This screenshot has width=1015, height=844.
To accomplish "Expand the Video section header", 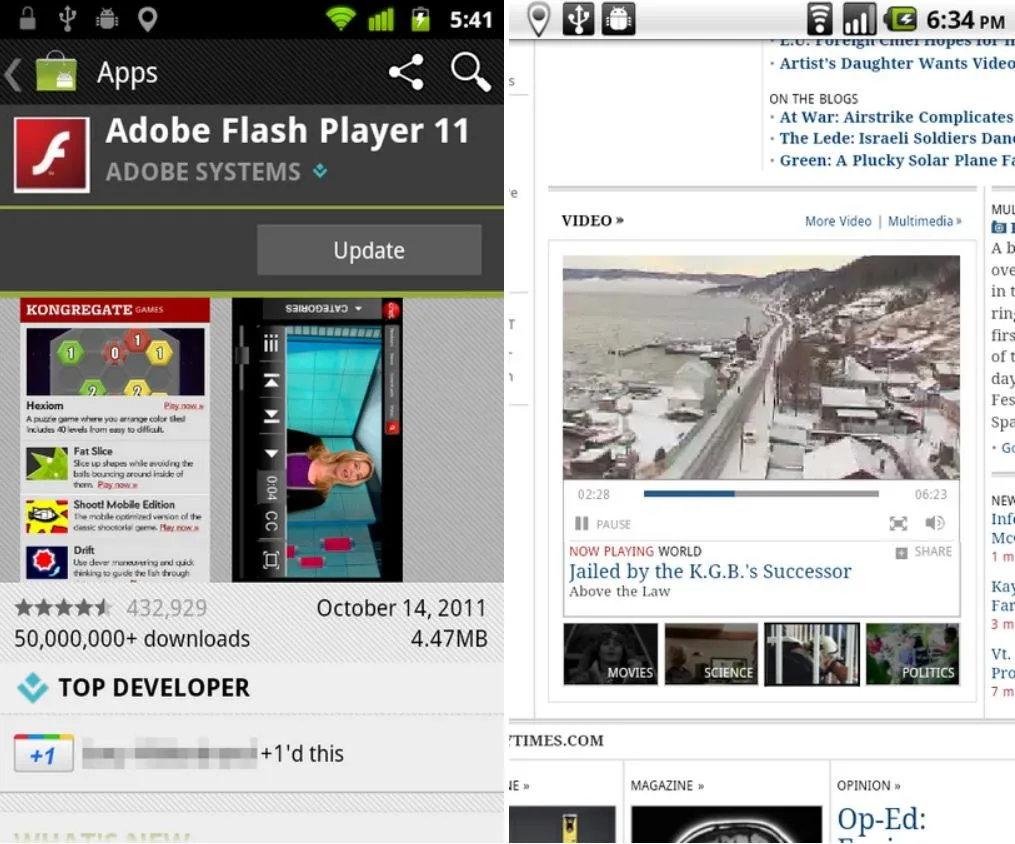I will (592, 221).
